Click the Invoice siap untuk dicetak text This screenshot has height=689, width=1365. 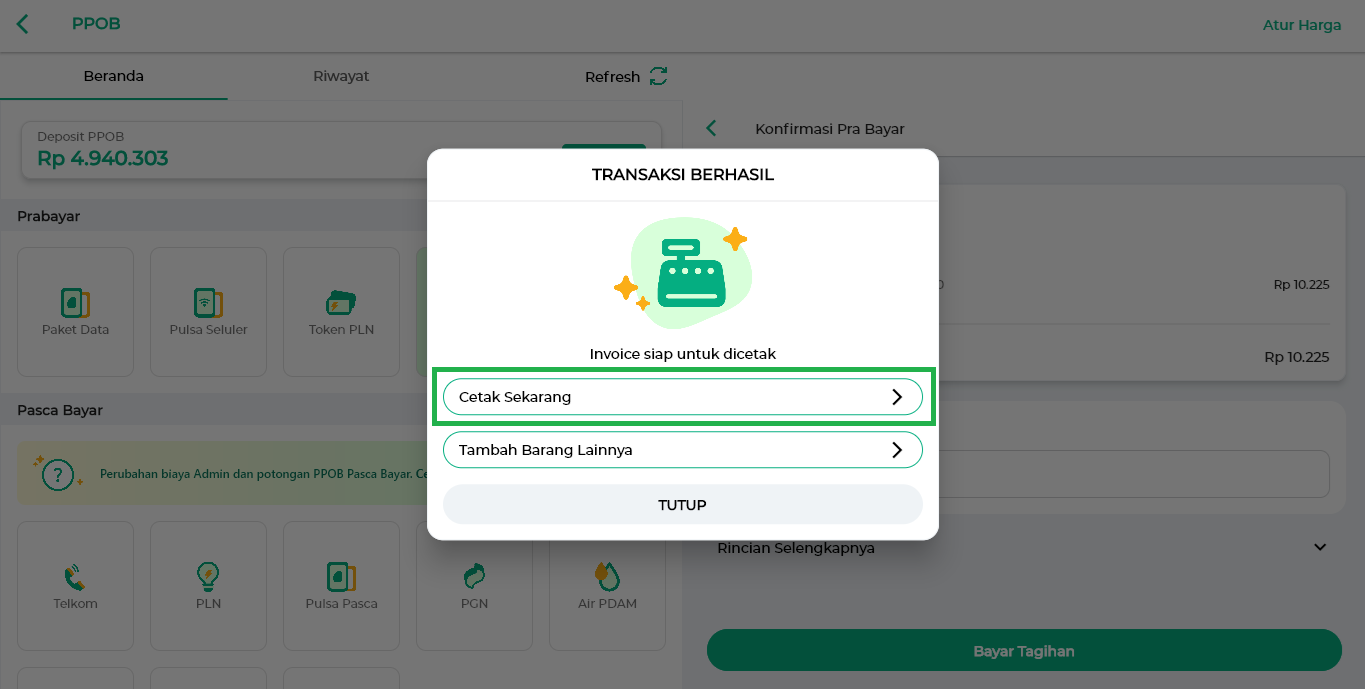[683, 354]
